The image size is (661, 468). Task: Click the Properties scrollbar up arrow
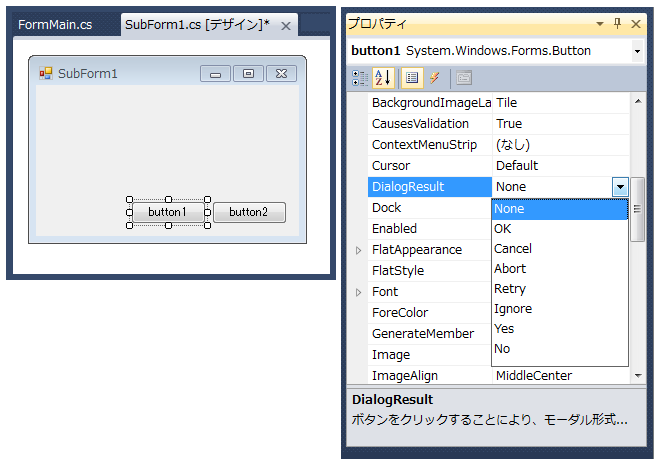click(x=638, y=101)
